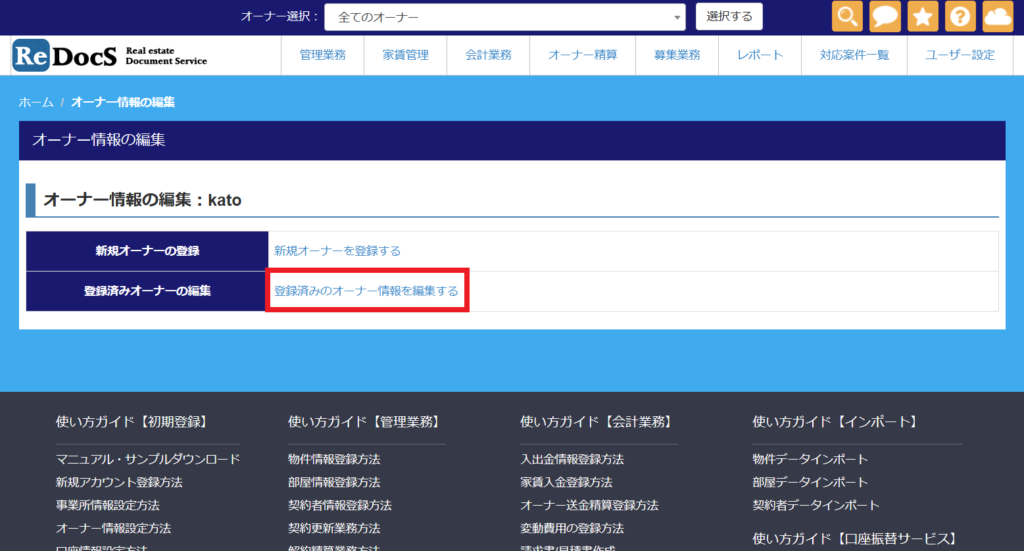Click 新規オーナーの登録 row header

147,251
